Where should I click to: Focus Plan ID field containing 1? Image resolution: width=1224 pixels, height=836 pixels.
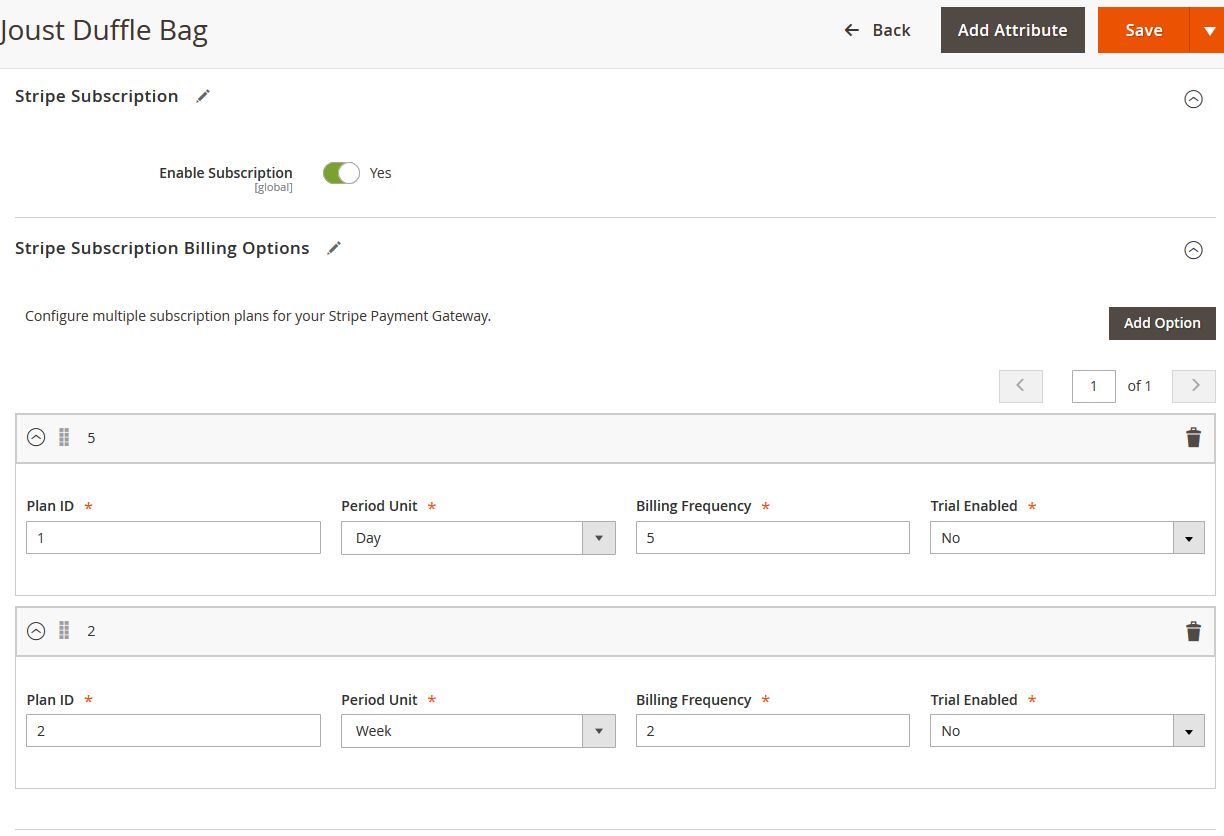174,537
